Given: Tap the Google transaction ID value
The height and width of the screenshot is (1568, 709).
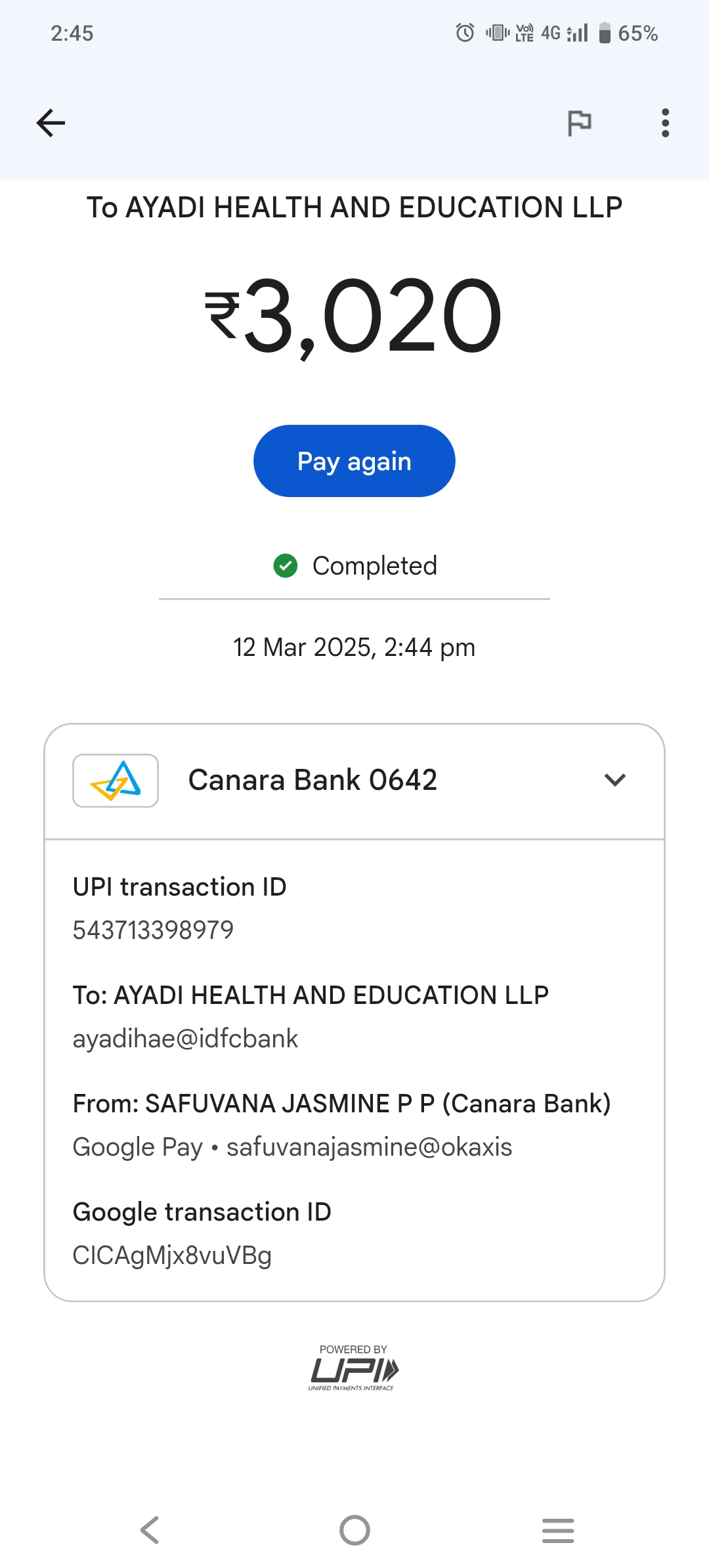Looking at the screenshot, I should (x=172, y=1255).
